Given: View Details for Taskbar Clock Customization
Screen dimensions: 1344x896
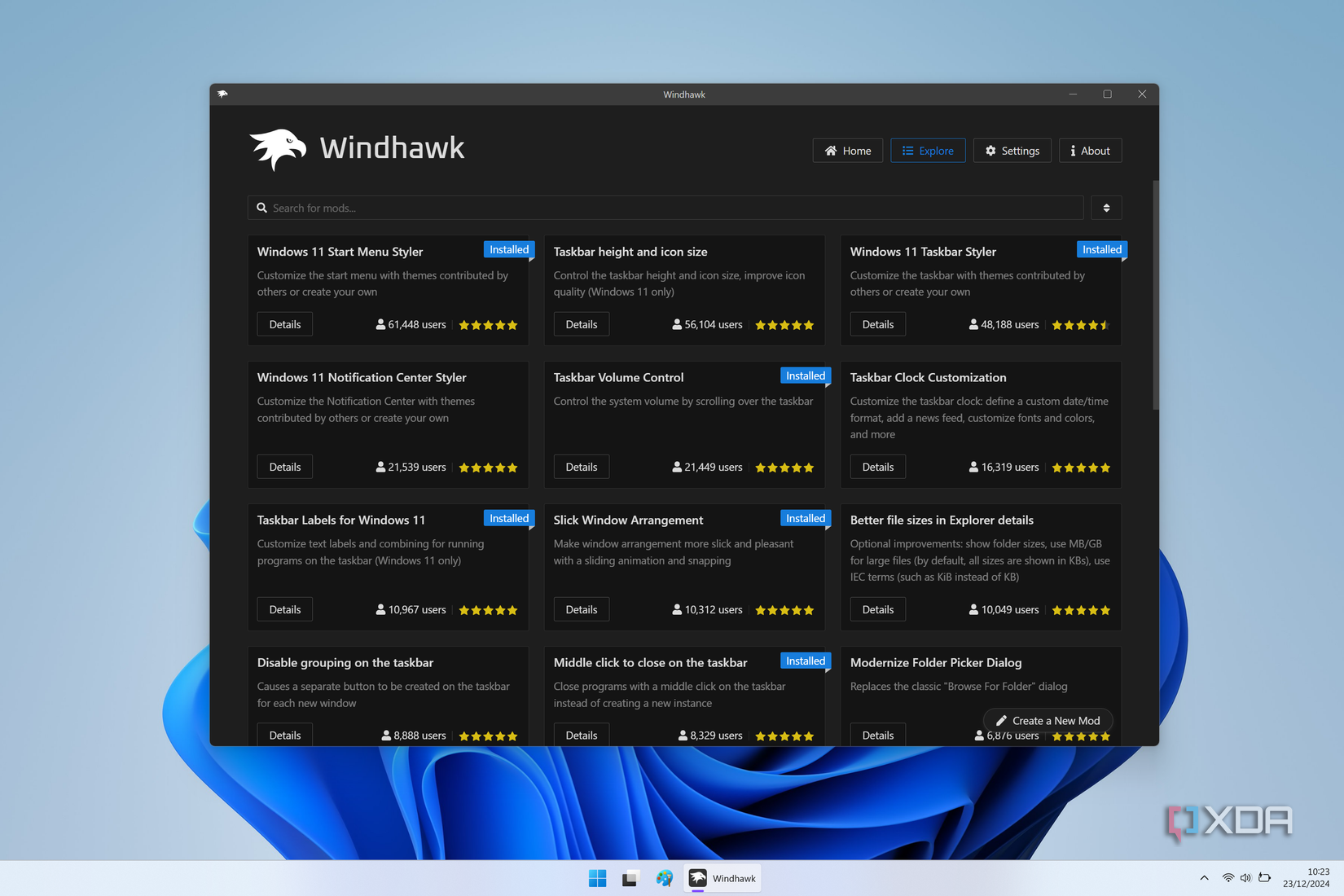Looking at the screenshot, I should point(877,466).
